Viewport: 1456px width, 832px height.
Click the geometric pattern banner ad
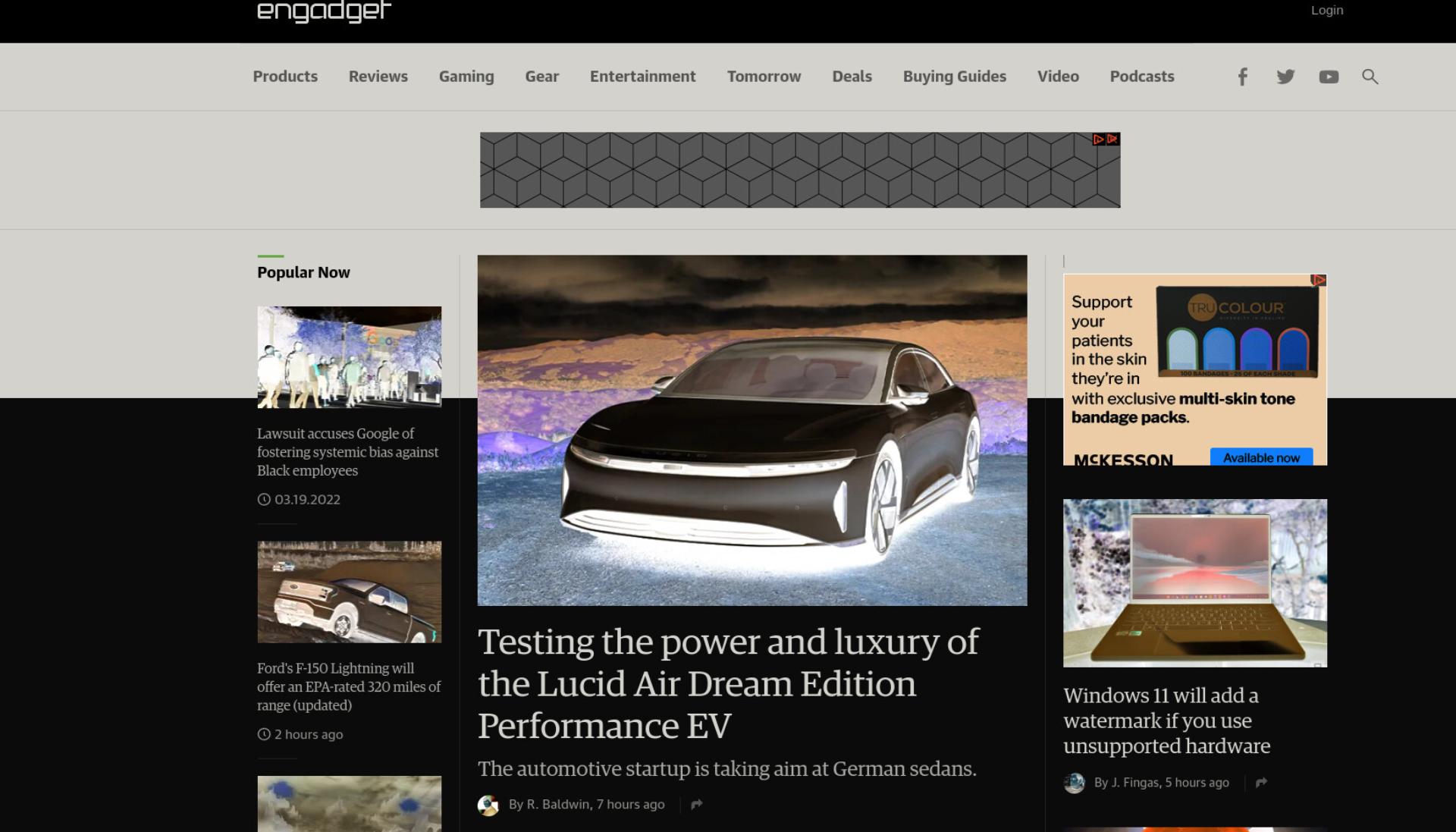tap(800, 170)
